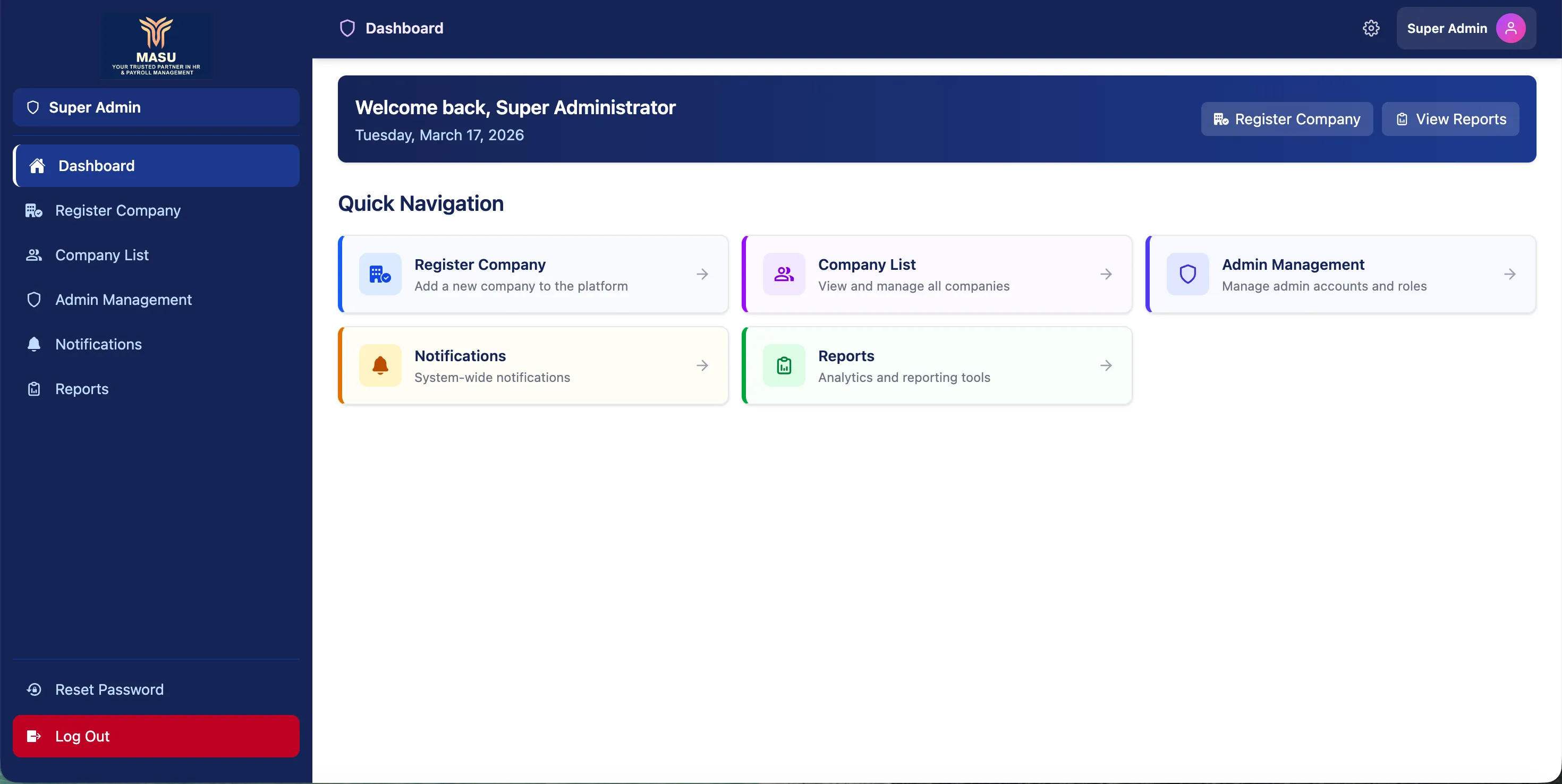Open Company List from the sidebar

point(156,255)
